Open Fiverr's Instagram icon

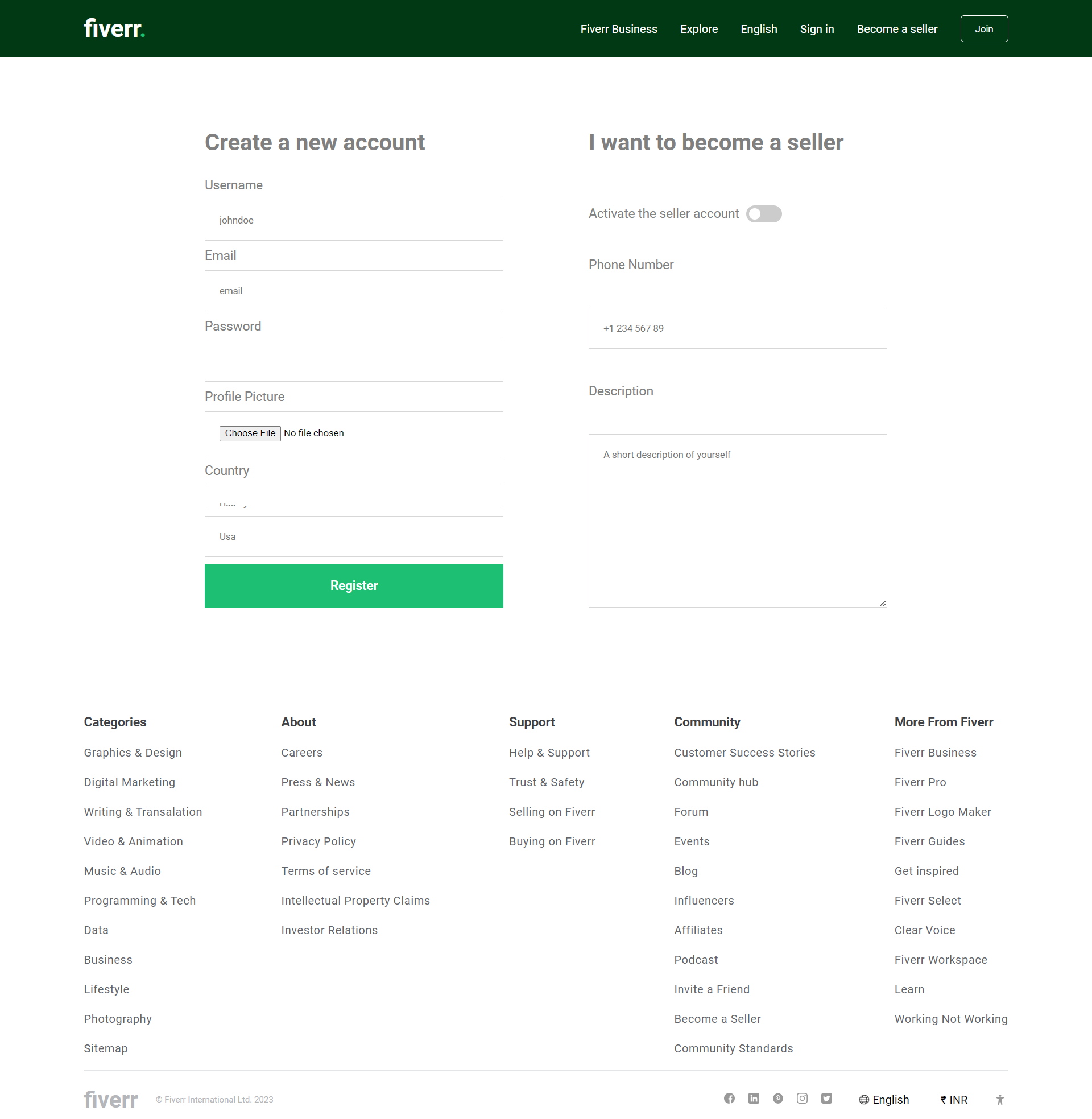(x=802, y=1099)
